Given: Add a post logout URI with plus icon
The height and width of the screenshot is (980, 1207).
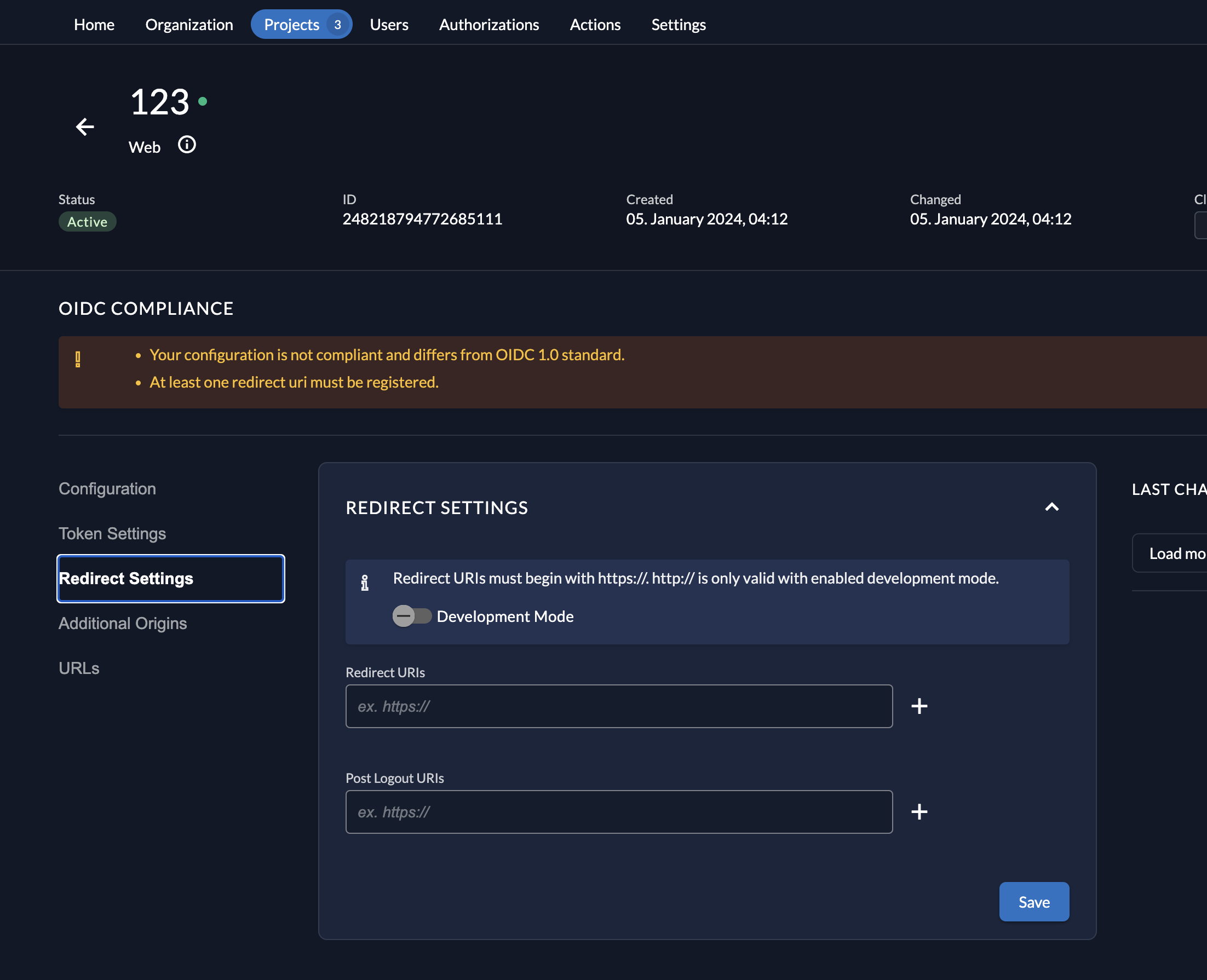Looking at the screenshot, I should (919, 812).
